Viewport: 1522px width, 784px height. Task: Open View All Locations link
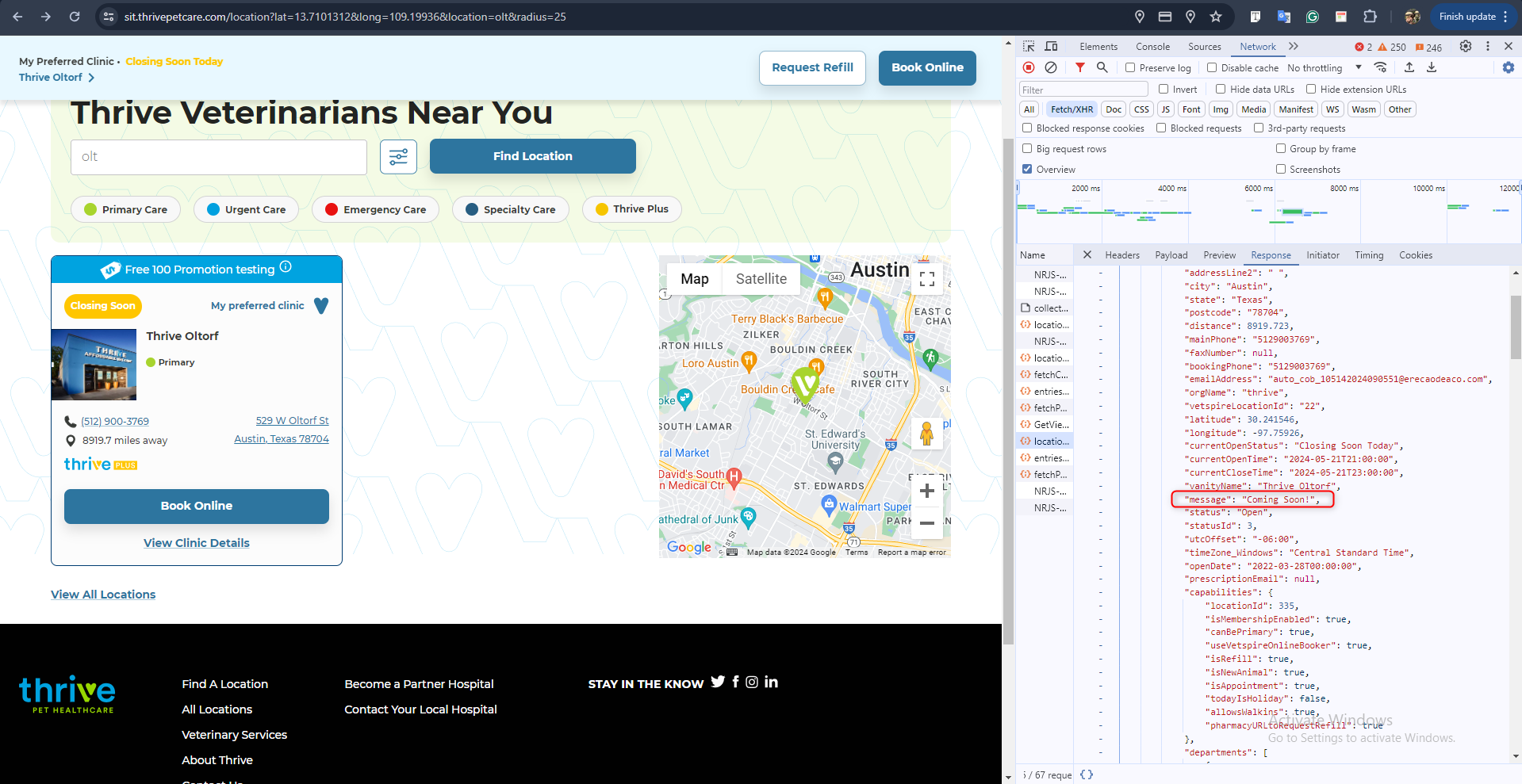[103, 595]
